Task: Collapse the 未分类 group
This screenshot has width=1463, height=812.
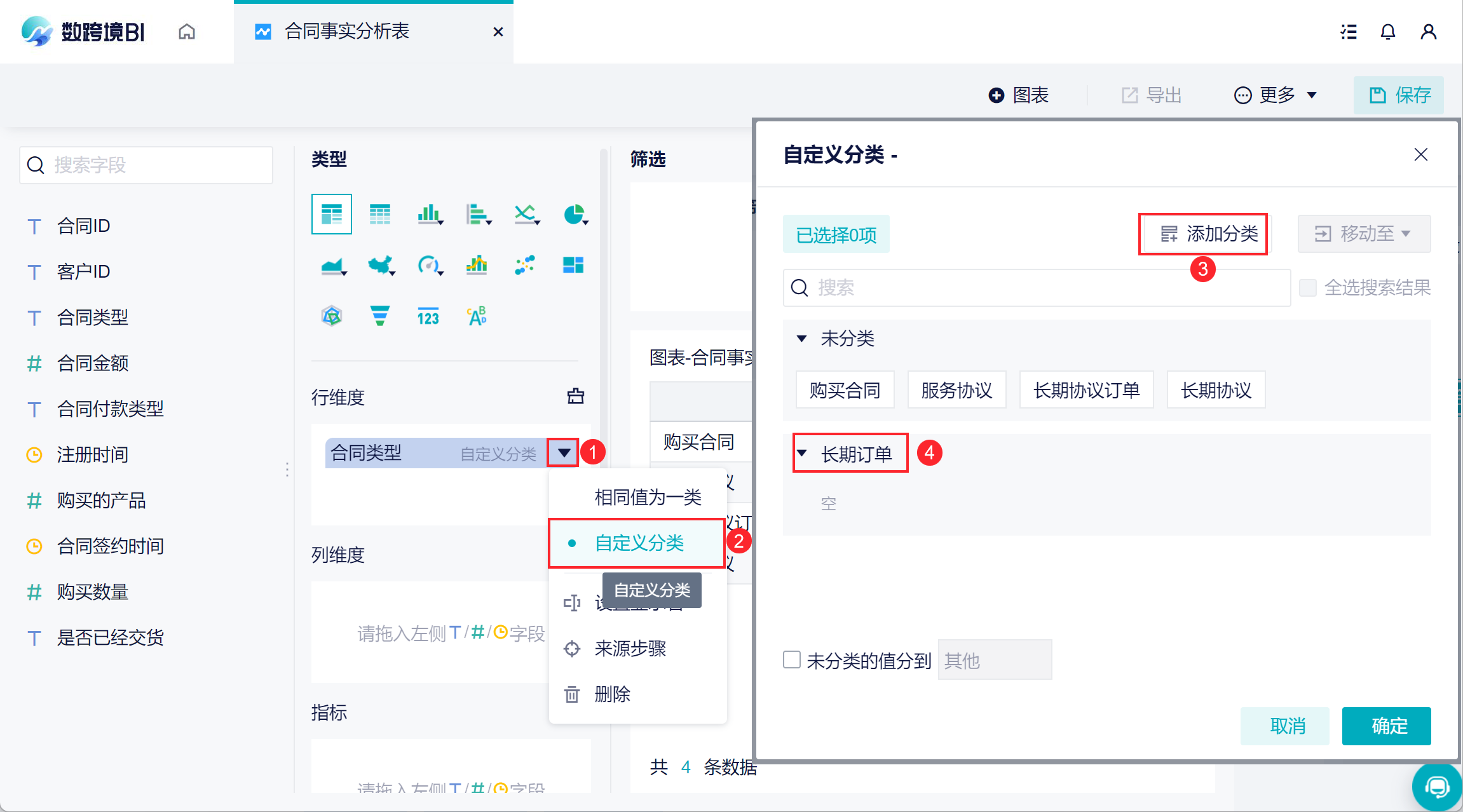Action: pyautogui.click(x=802, y=338)
